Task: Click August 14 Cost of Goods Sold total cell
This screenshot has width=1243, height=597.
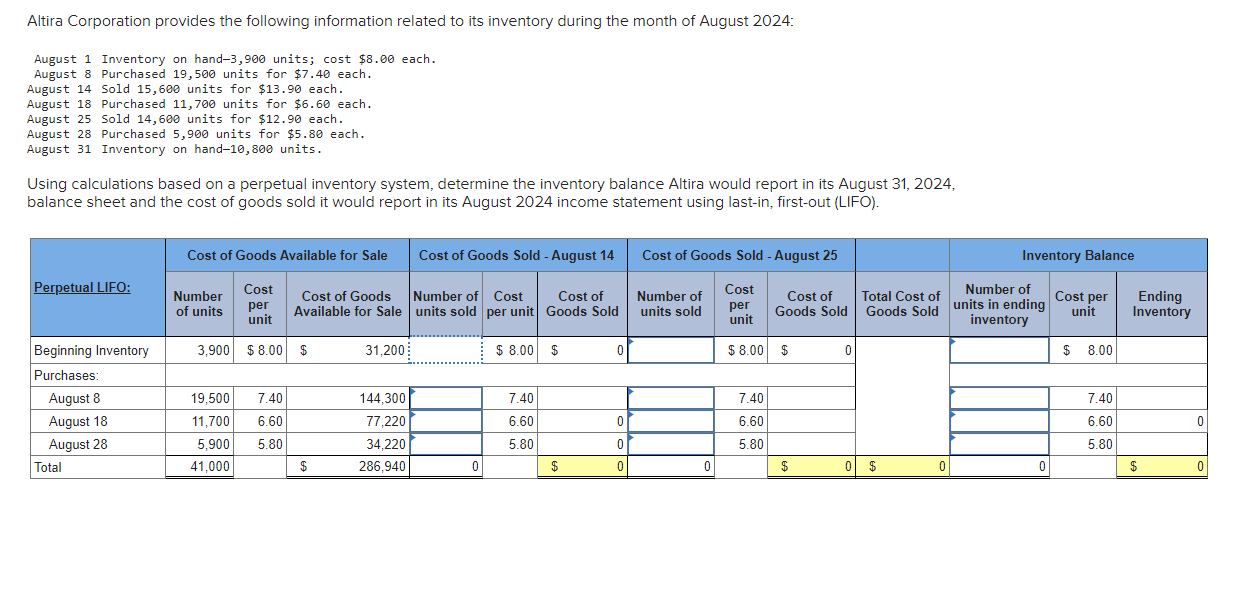Action: point(582,467)
